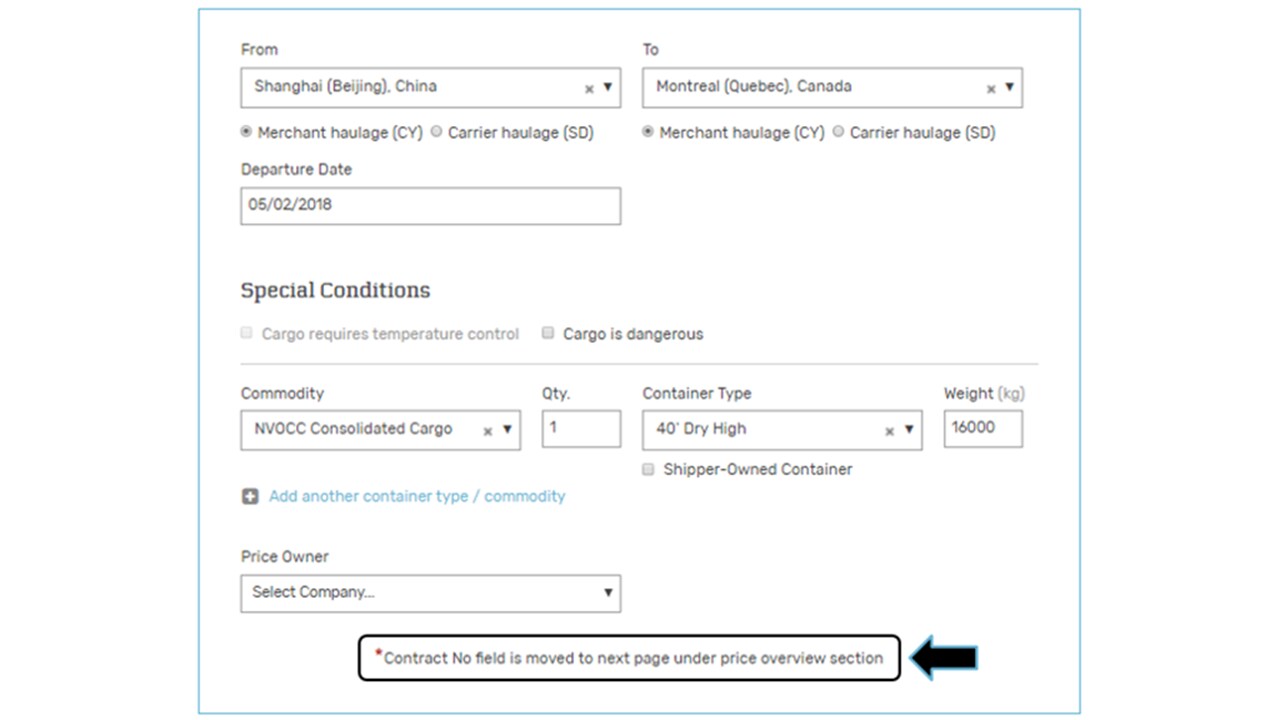Check the Cargo is dangerous box
The image size is (1280, 720).
click(x=548, y=333)
